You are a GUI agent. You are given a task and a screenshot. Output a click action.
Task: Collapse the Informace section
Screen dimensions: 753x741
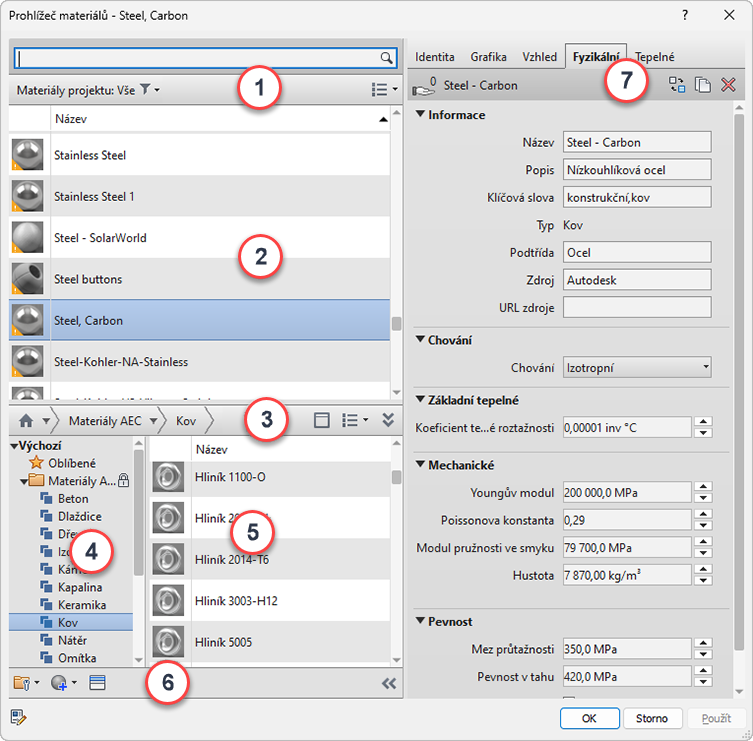pos(420,114)
